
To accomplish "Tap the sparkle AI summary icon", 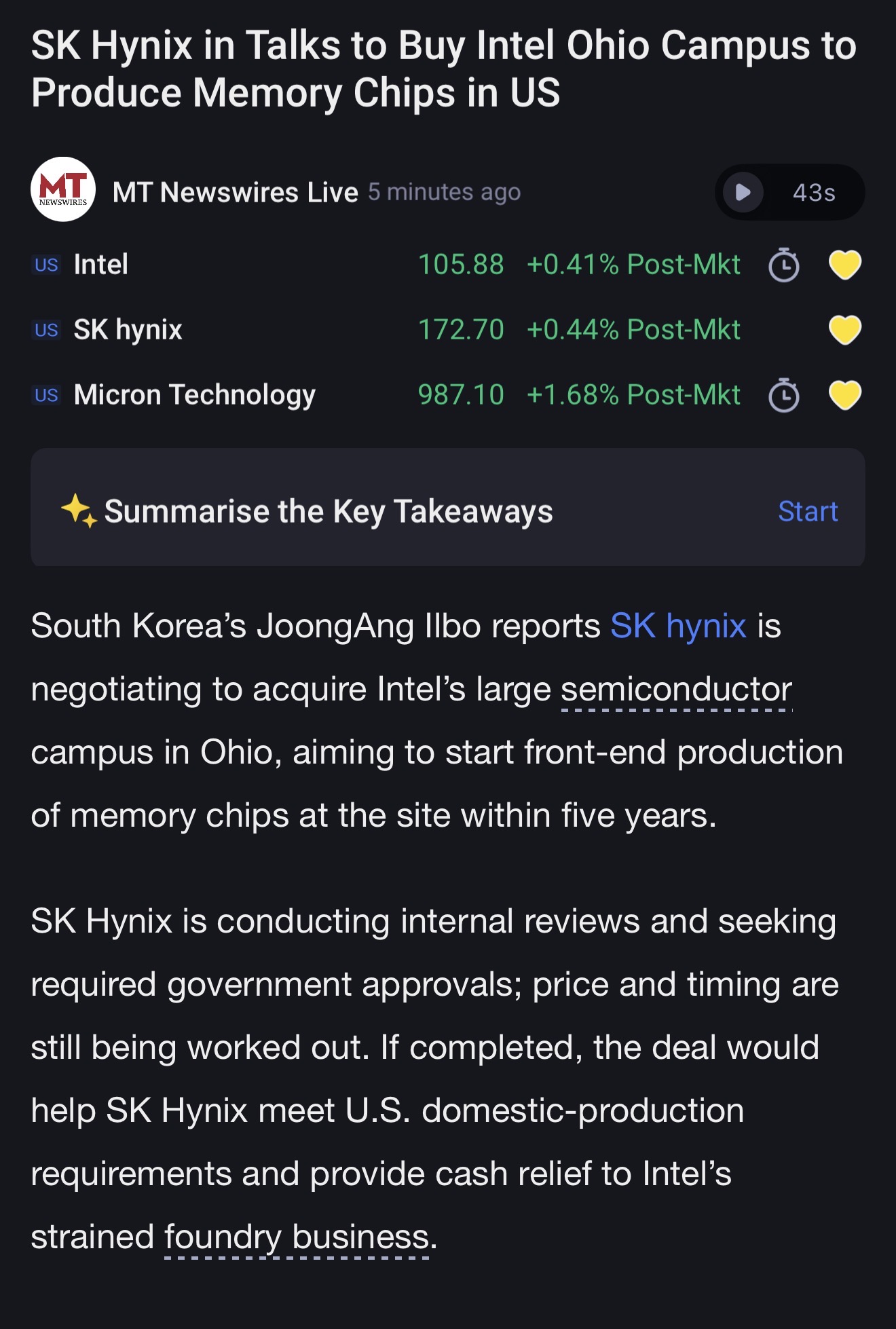I will (79, 510).
